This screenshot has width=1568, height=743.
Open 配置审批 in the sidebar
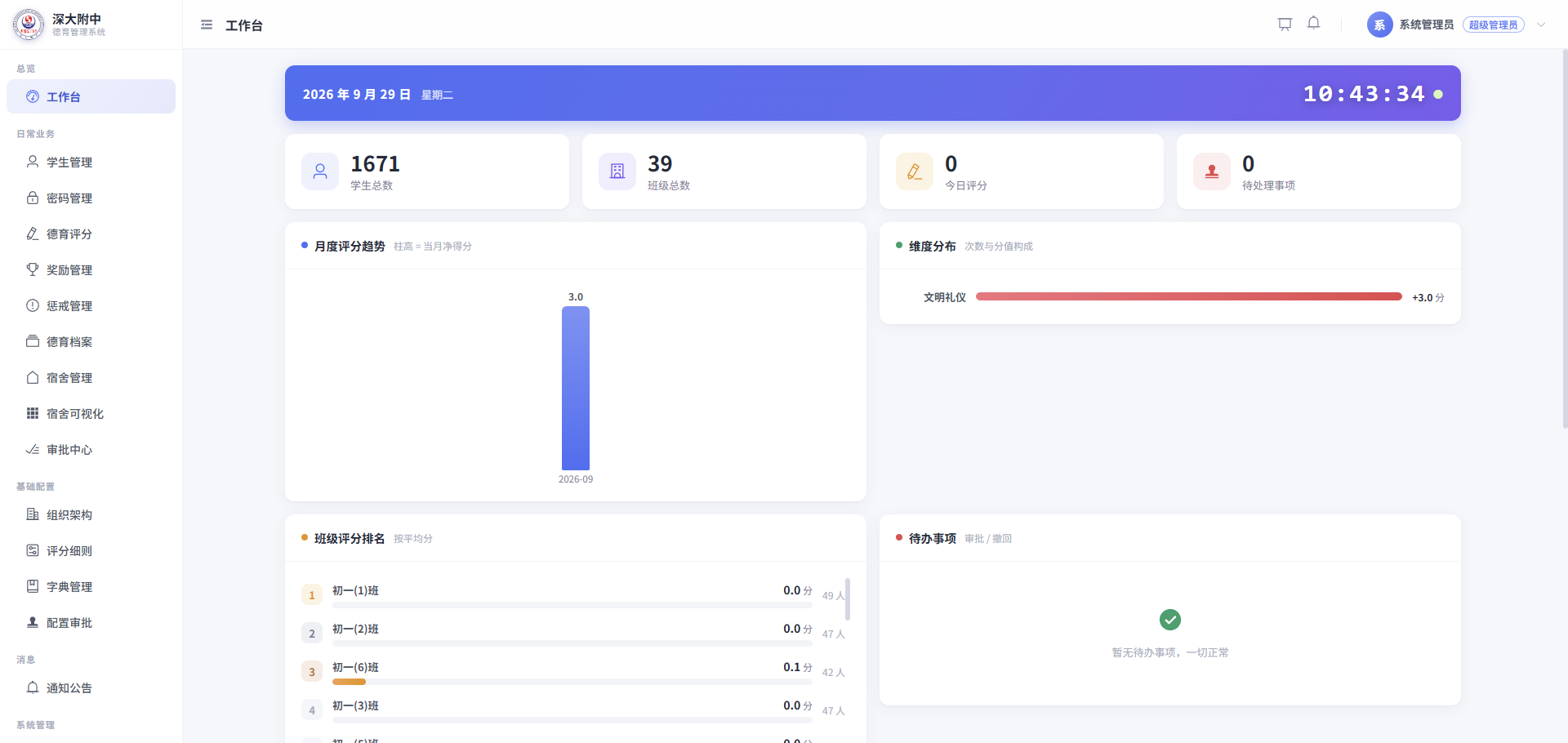point(91,622)
